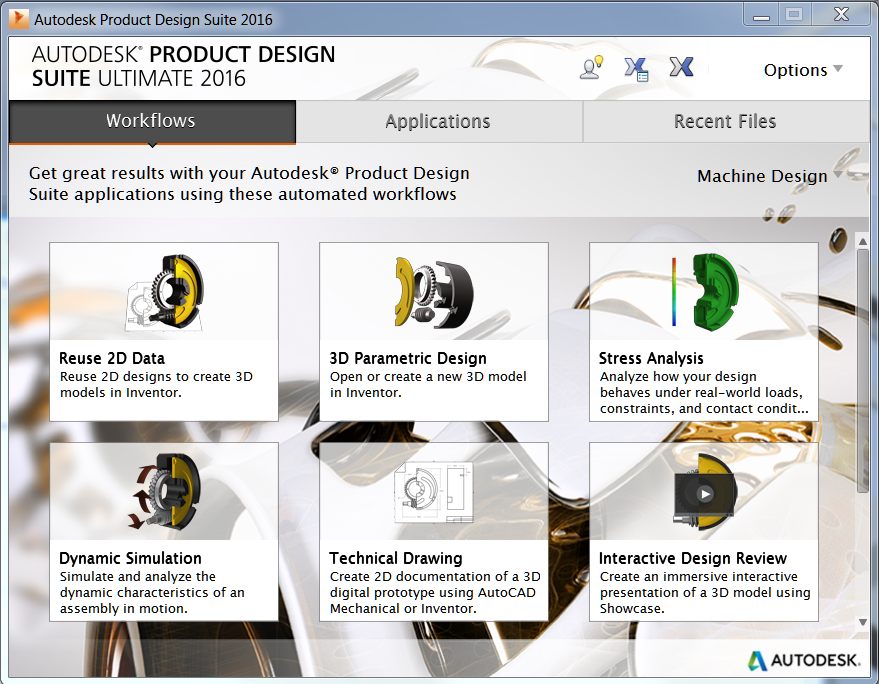Click the scrollbar down arrow
879x684 pixels.
(x=862, y=623)
